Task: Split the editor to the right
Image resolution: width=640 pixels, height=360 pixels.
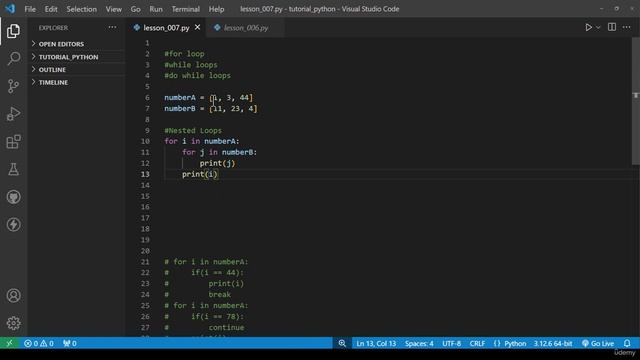Action: (x=611, y=27)
